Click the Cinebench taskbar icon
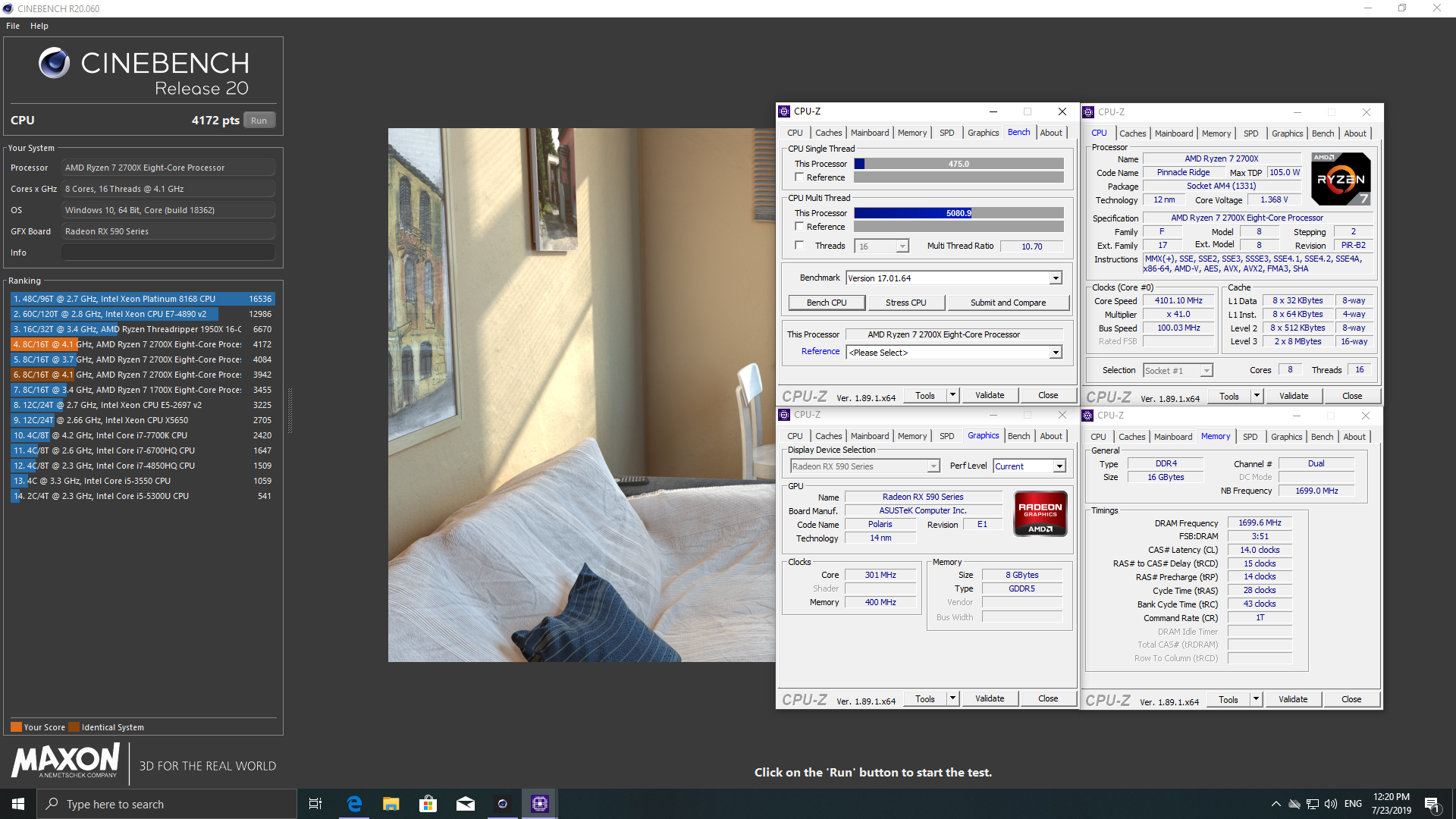 (502, 804)
